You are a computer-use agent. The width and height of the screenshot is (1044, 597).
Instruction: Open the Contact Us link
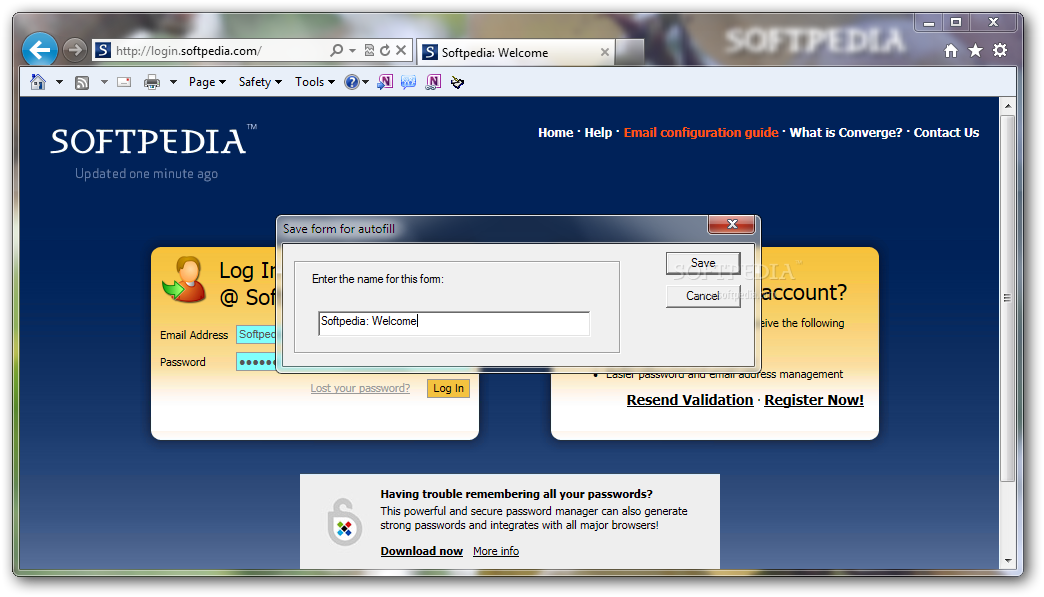pos(946,132)
